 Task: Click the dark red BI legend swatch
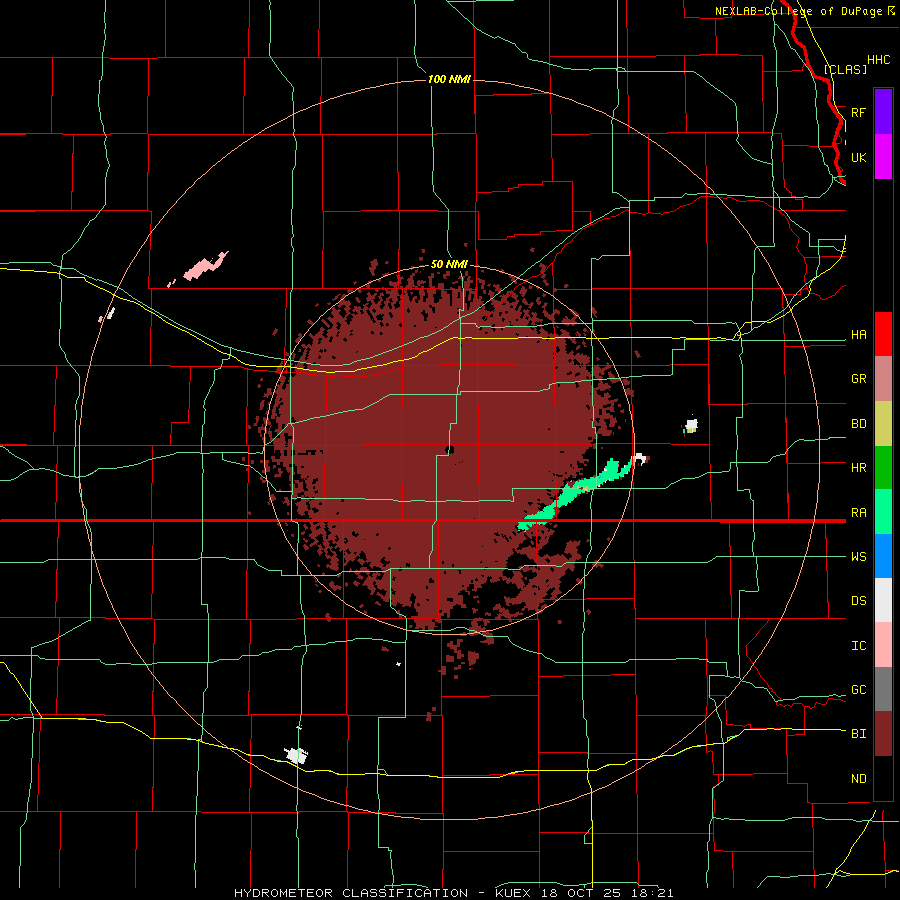(883, 734)
